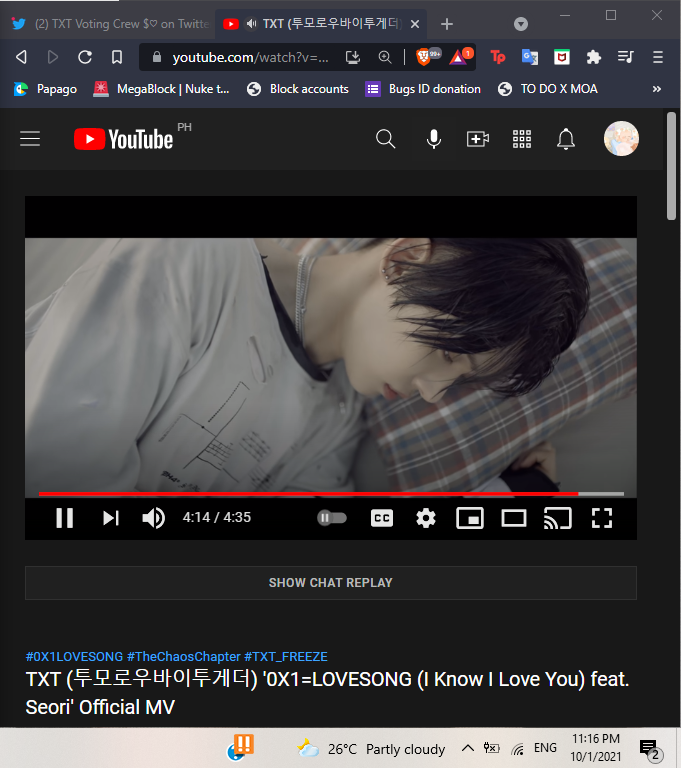
Task: Enable miniplayer mode
Action: point(470,518)
